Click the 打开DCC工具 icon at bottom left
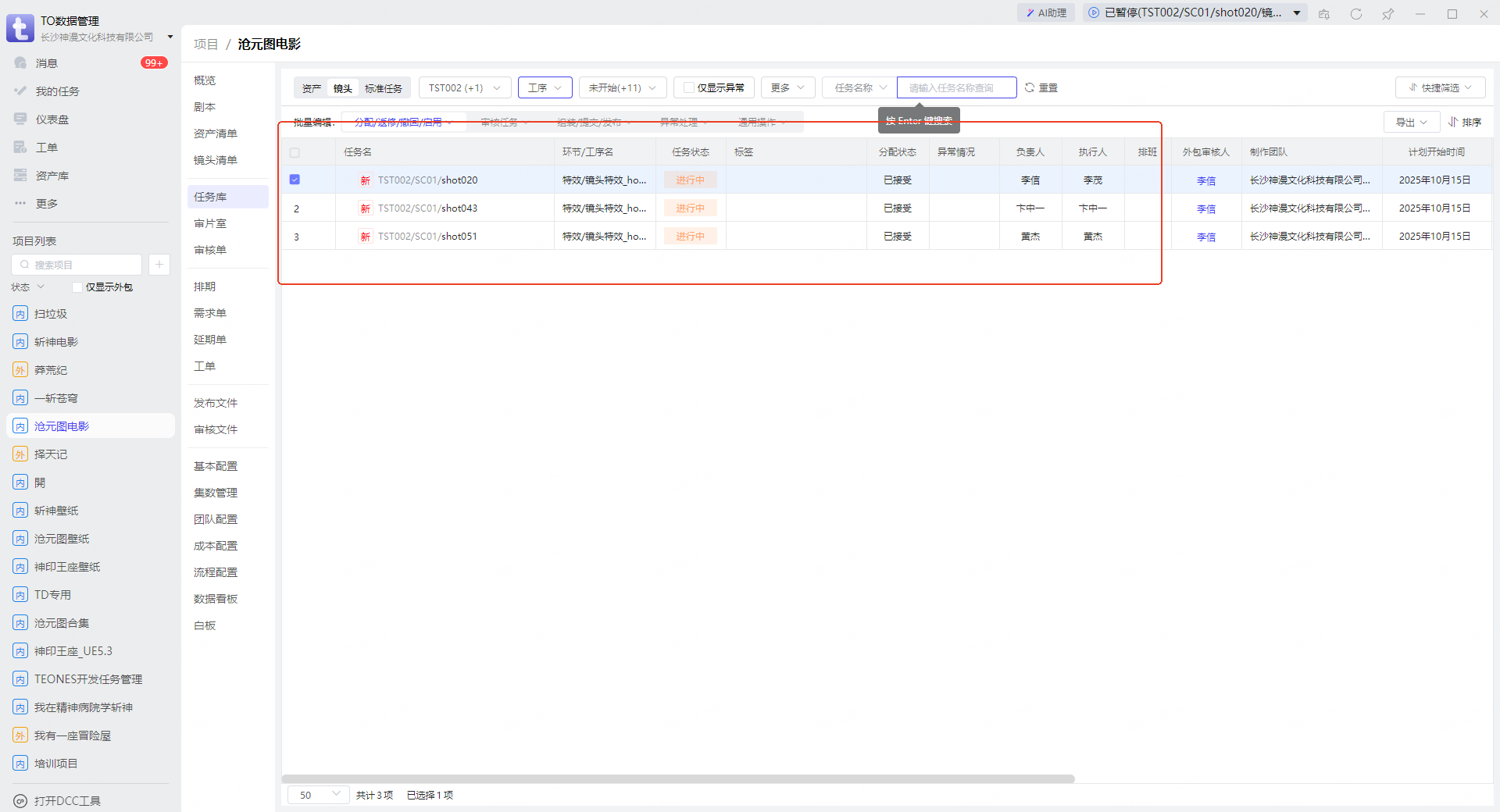Viewport: 1500px width, 812px height. click(21, 801)
